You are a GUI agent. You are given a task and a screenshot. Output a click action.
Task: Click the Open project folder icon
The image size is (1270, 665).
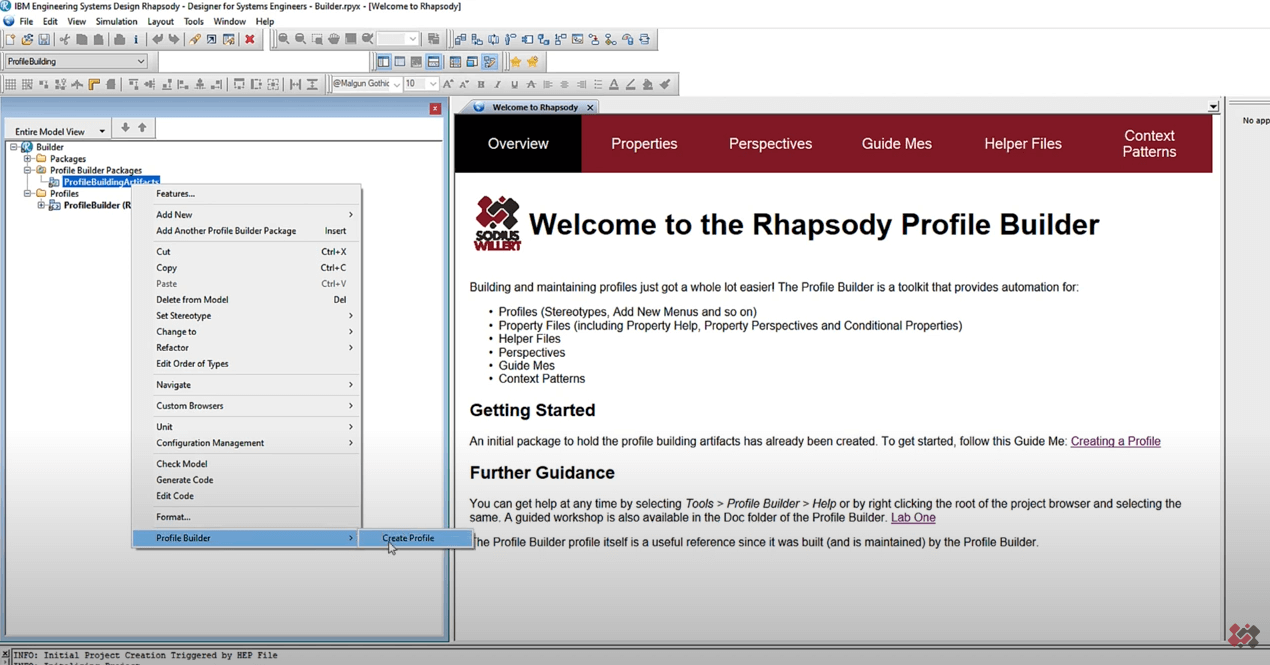coord(27,39)
